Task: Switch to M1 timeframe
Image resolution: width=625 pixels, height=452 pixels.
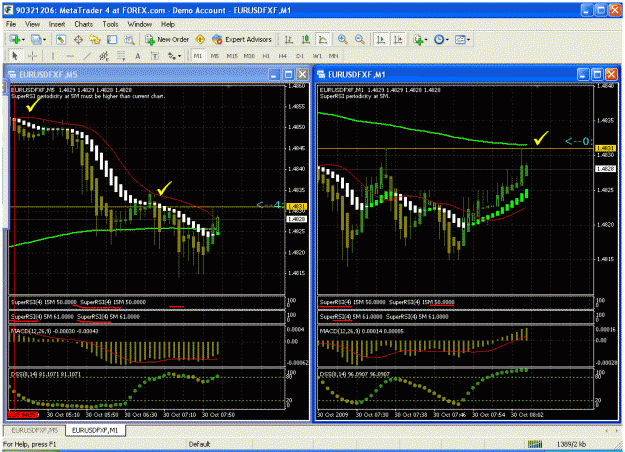Action: coord(198,56)
